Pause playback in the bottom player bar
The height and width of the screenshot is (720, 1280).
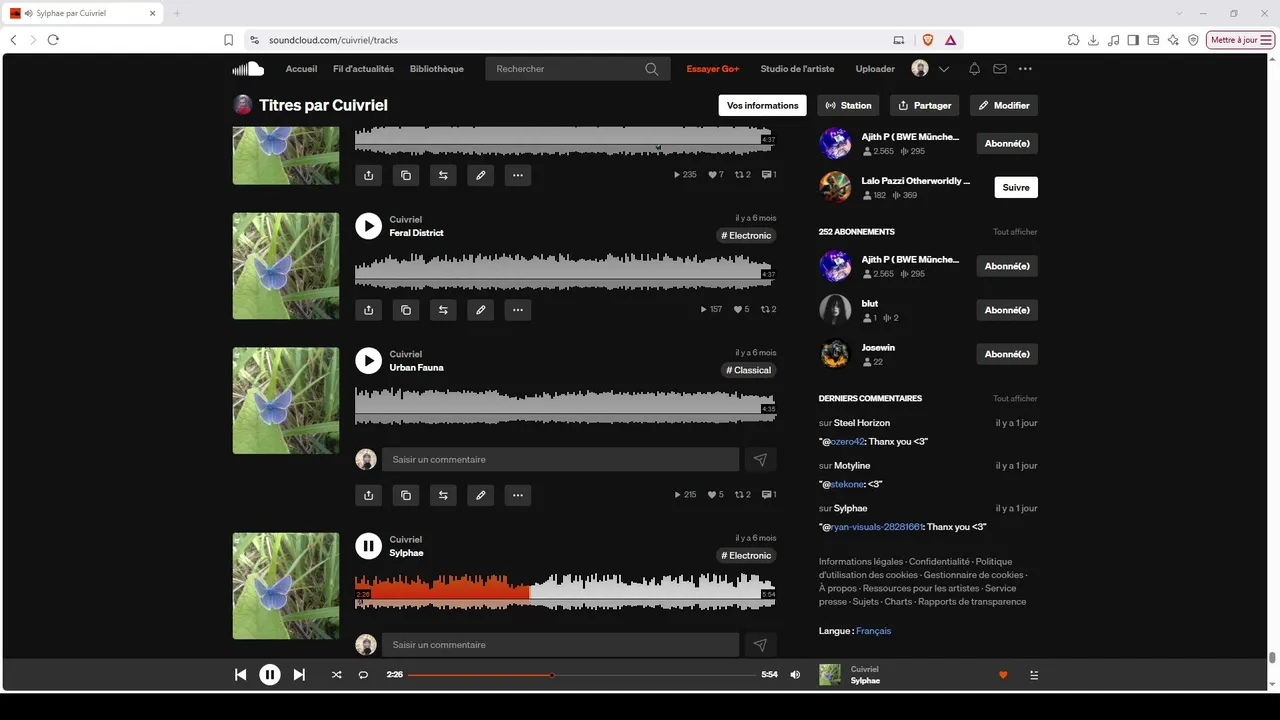[270, 675]
